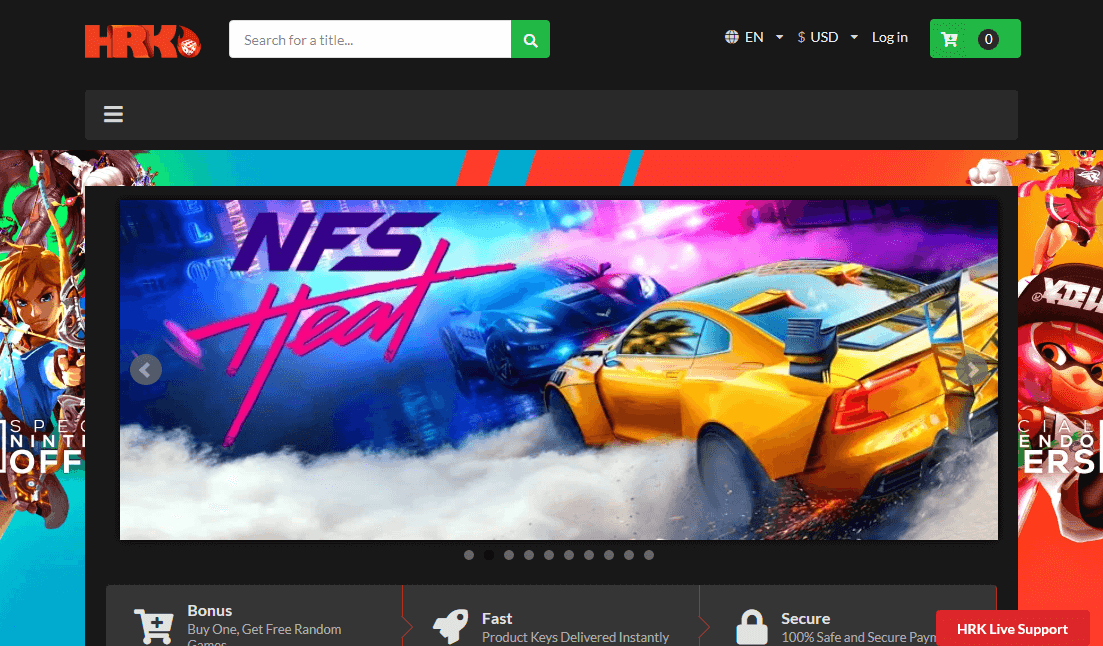Click the green search magnifier button
1103x646 pixels.
[x=530, y=39]
